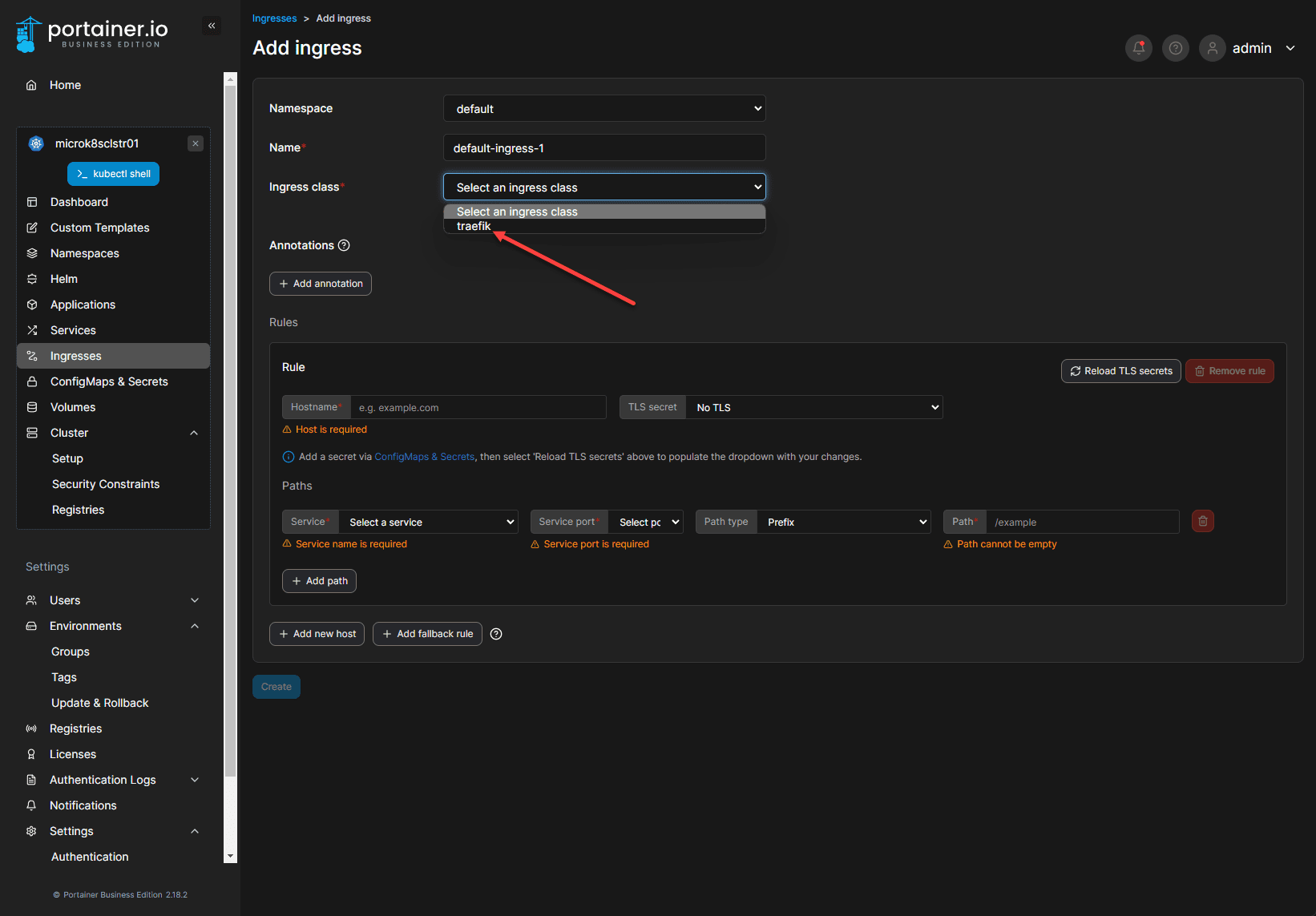This screenshot has height=916, width=1316.
Task: Click into the Hostname input field
Action: 478,407
